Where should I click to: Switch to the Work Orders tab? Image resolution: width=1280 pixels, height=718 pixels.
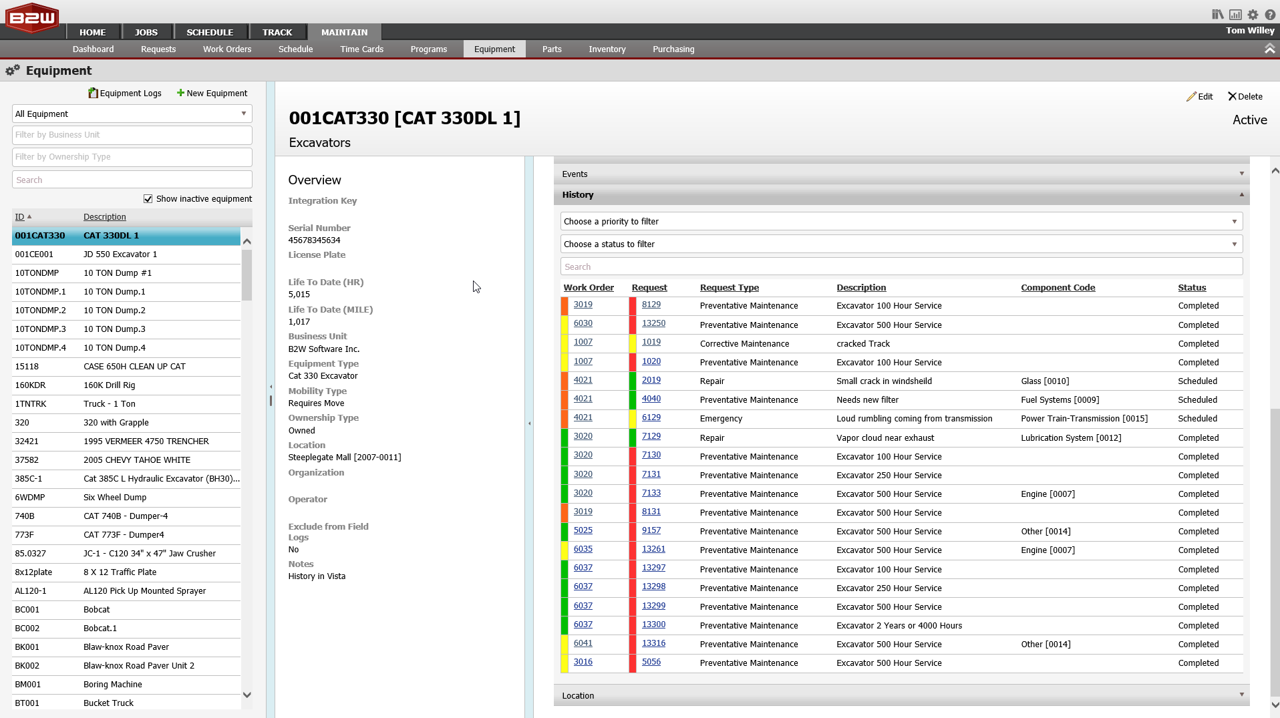[227, 49]
